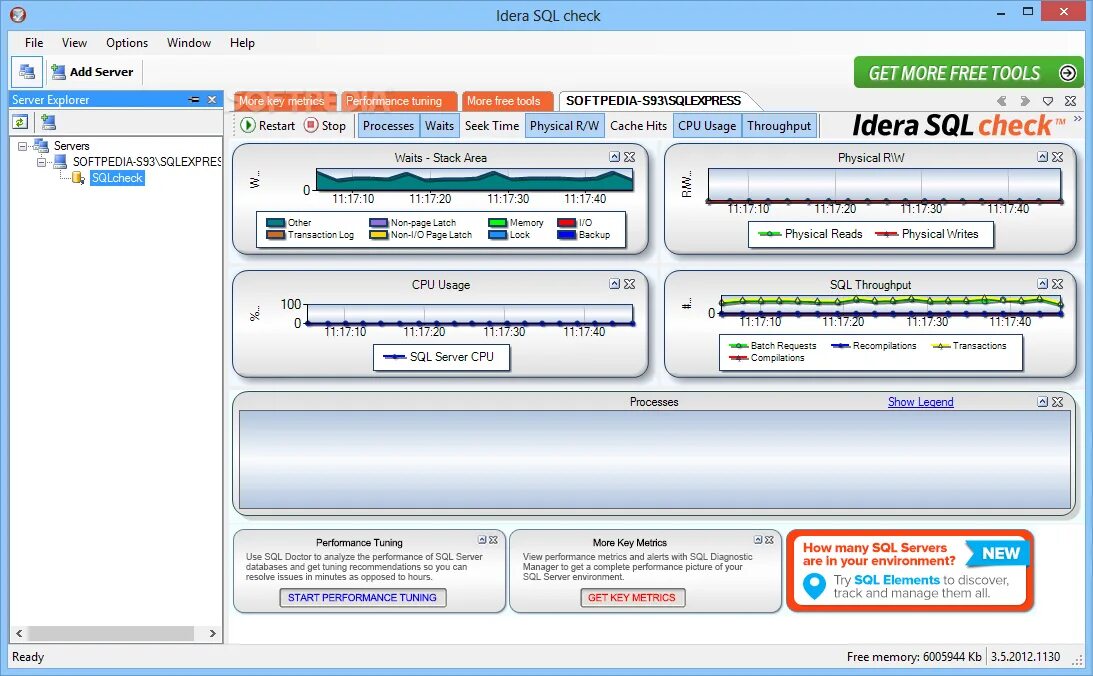
Task: Expand toolbar overflow chevron near logo
Action: [1078, 119]
